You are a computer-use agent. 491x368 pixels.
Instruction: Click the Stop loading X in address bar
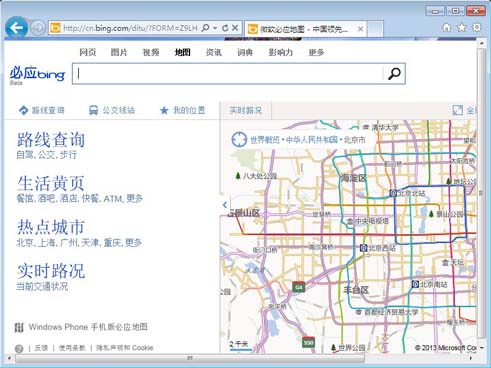coord(235,28)
